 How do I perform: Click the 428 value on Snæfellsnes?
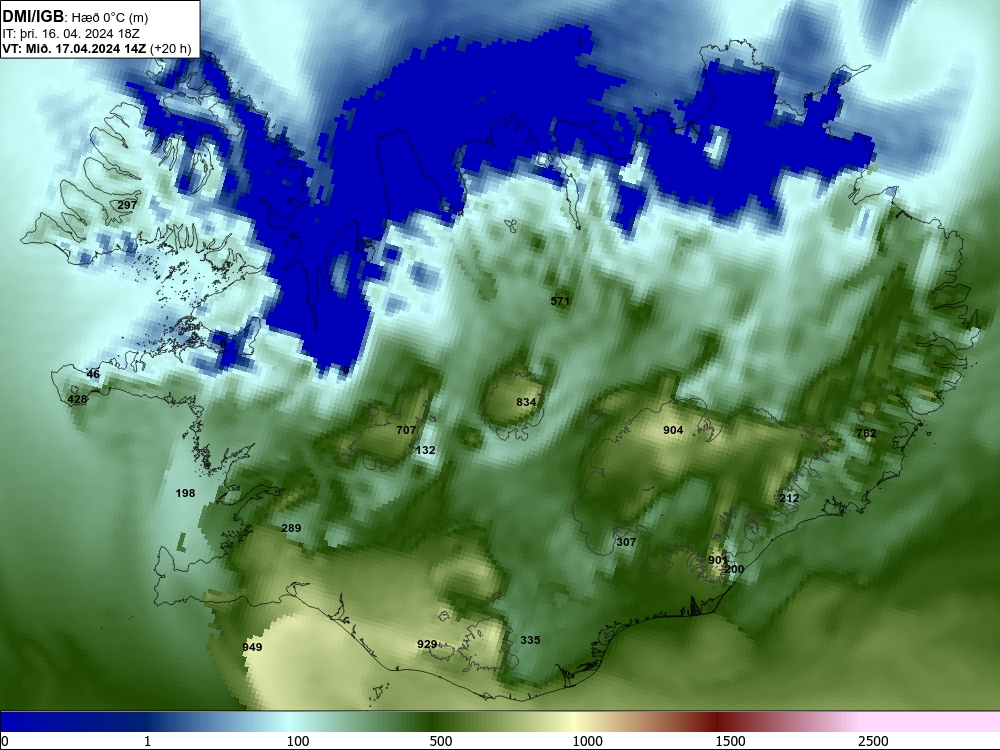point(77,399)
